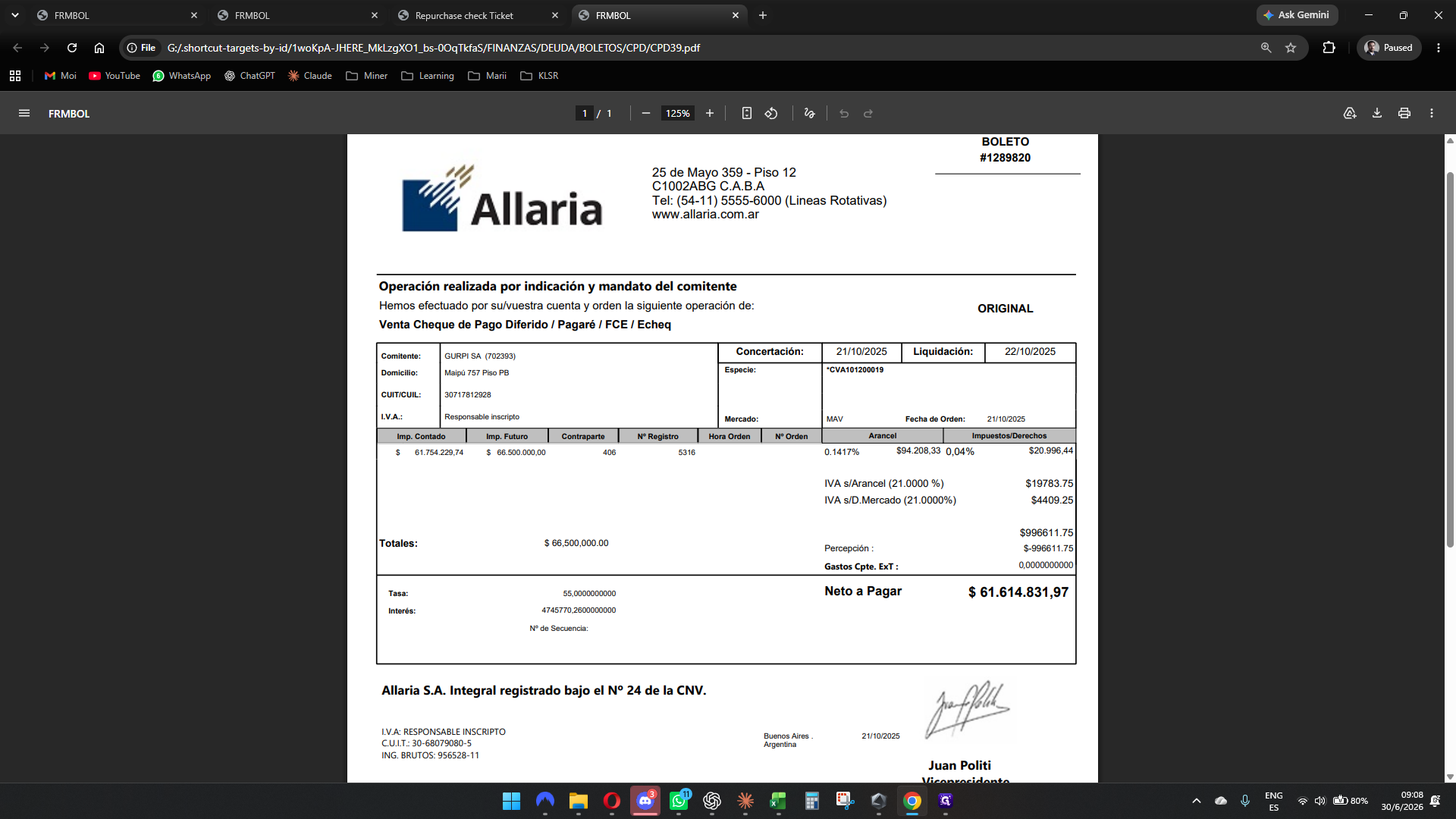Click the GURPI SA (702393) comitente text
The width and height of the screenshot is (1456, 819).
pos(480,356)
